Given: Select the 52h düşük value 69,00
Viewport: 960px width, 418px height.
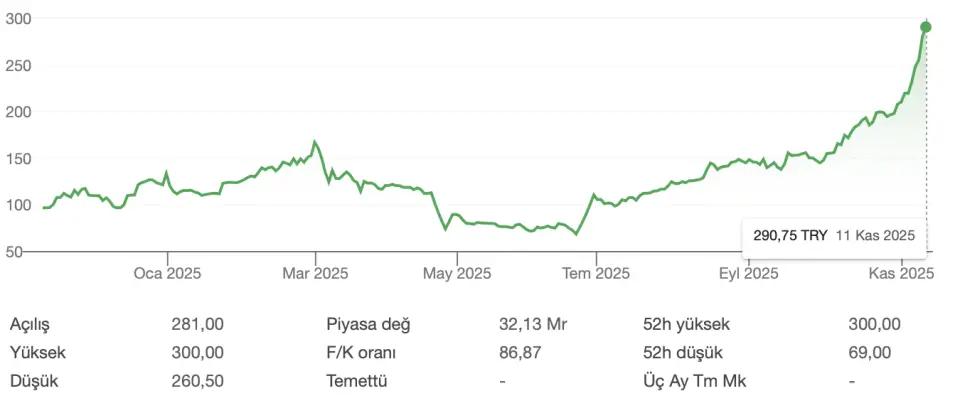Looking at the screenshot, I should pos(876,353).
